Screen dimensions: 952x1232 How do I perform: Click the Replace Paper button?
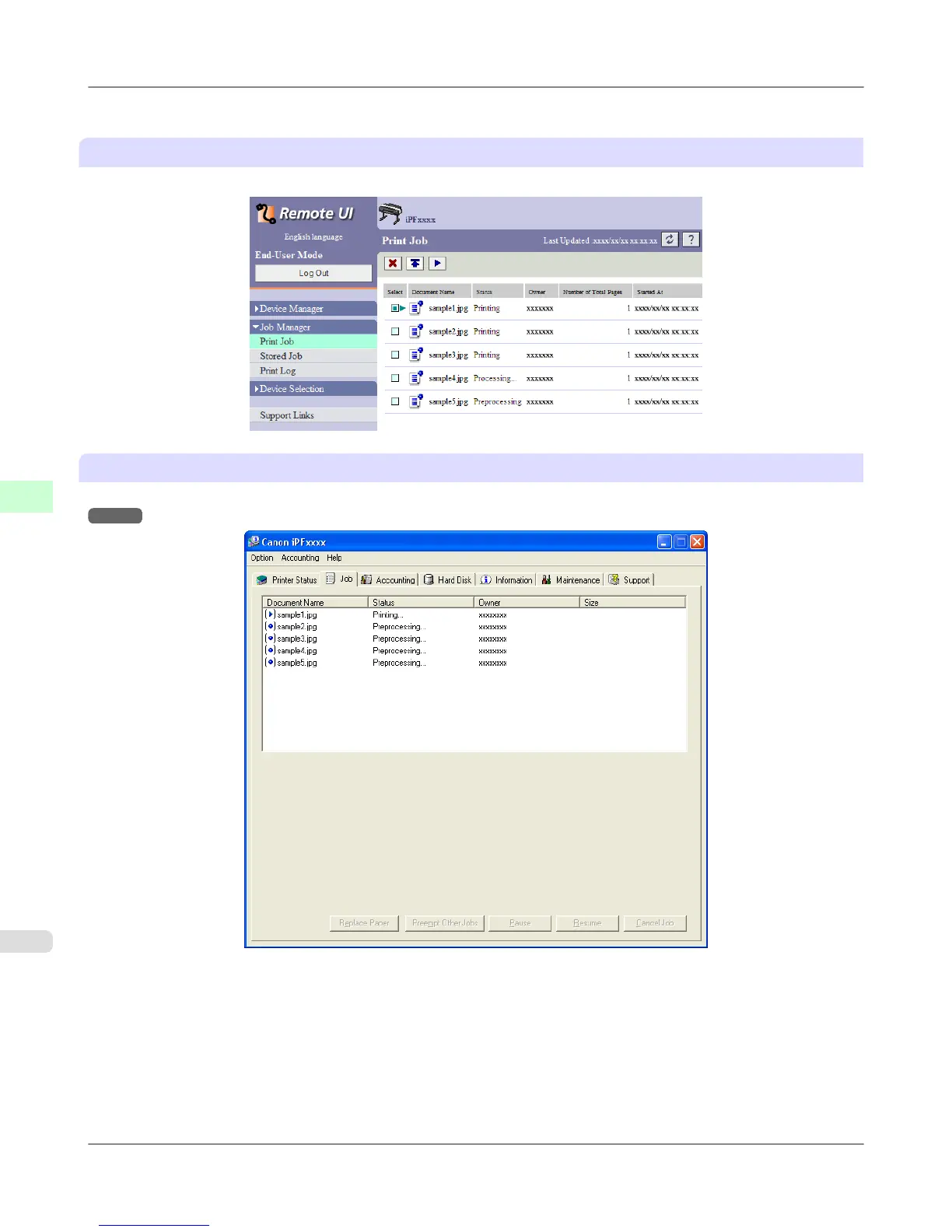tap(364, 923)
